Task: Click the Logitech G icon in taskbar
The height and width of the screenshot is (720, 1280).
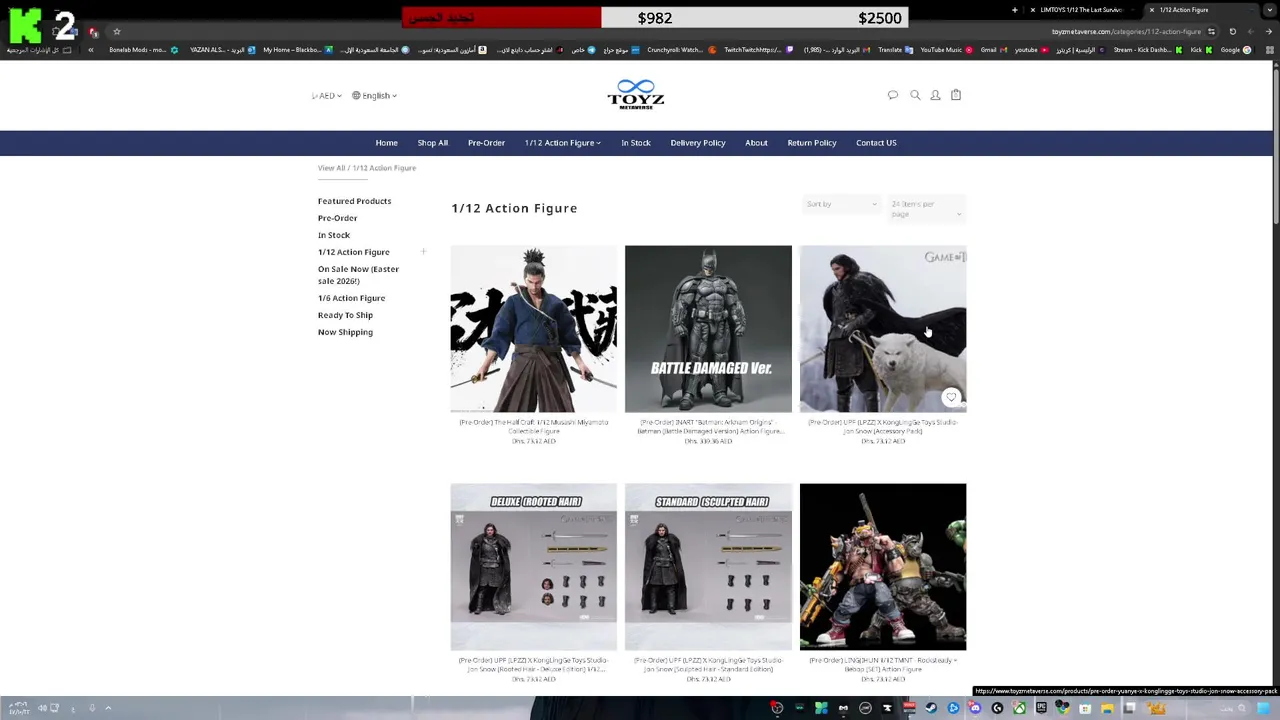Action: [x=997, y=708]
